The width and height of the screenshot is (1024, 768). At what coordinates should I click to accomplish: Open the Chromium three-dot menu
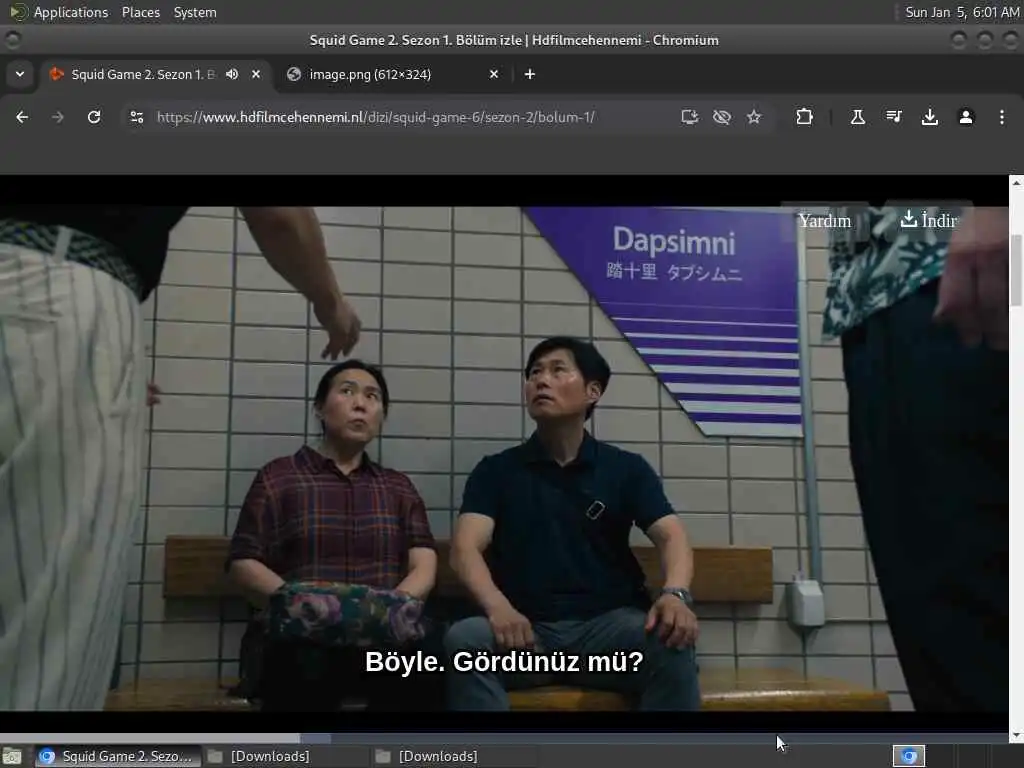(1002, 117)
